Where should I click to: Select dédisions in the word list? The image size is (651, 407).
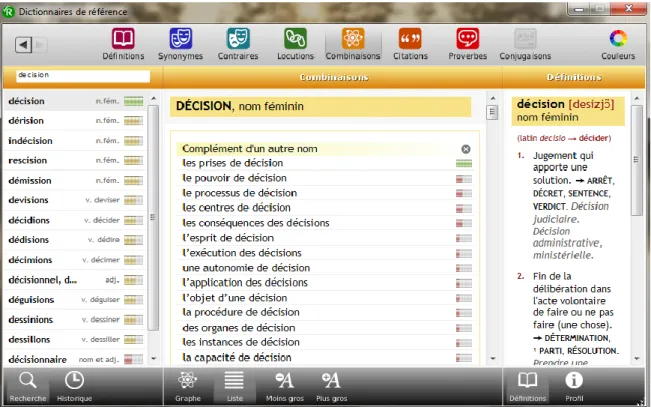click(x=76, y=240)
